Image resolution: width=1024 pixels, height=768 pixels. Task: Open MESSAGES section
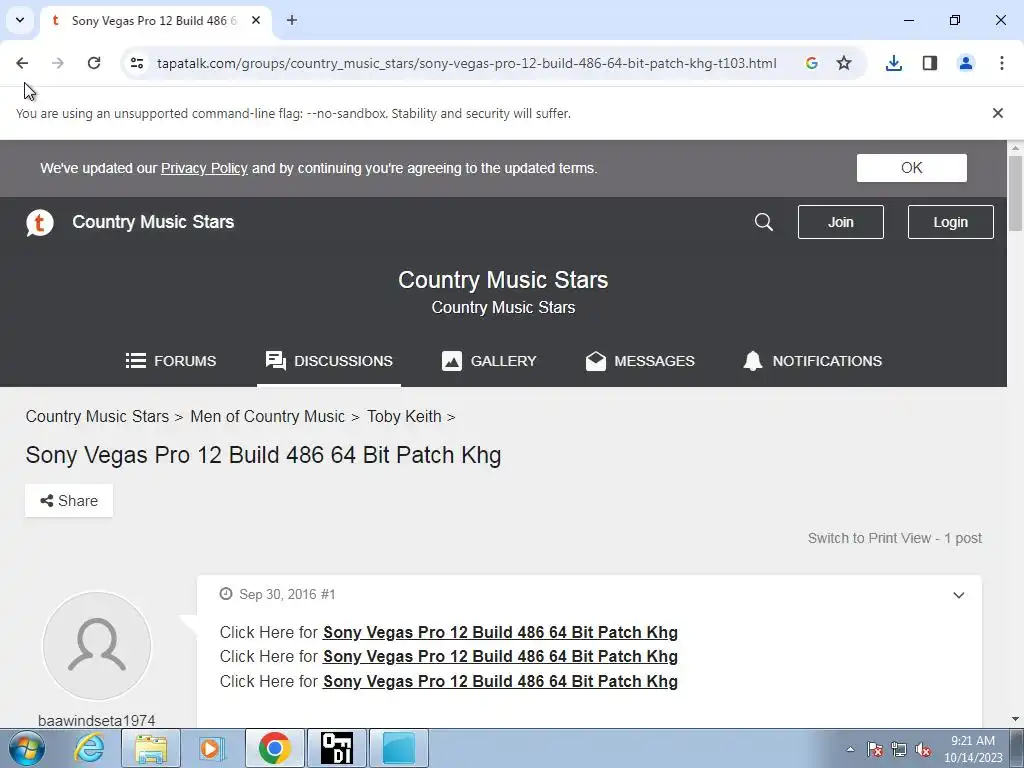click(640, 360)
